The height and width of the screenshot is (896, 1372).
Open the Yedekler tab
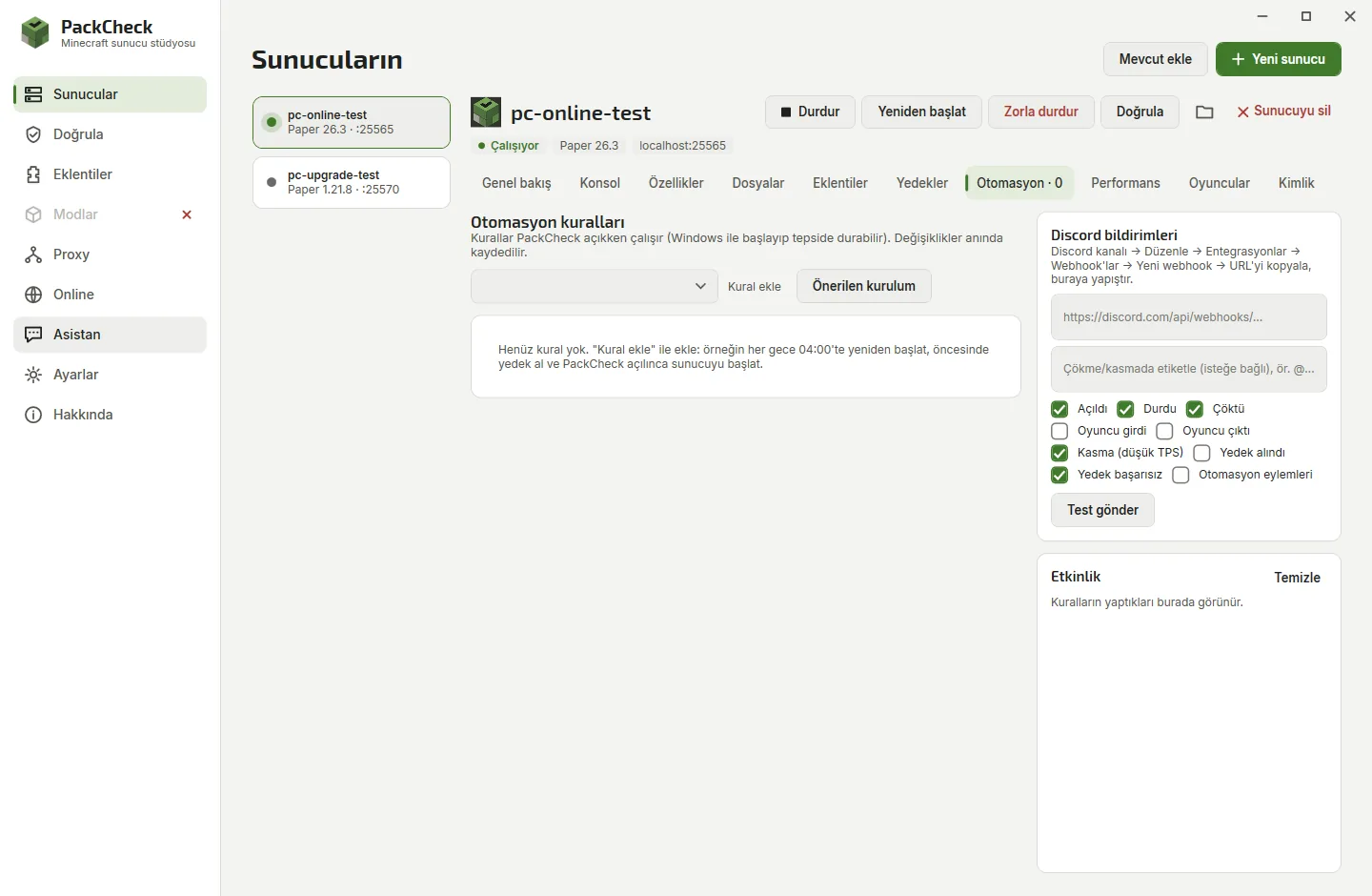[922, 183]
